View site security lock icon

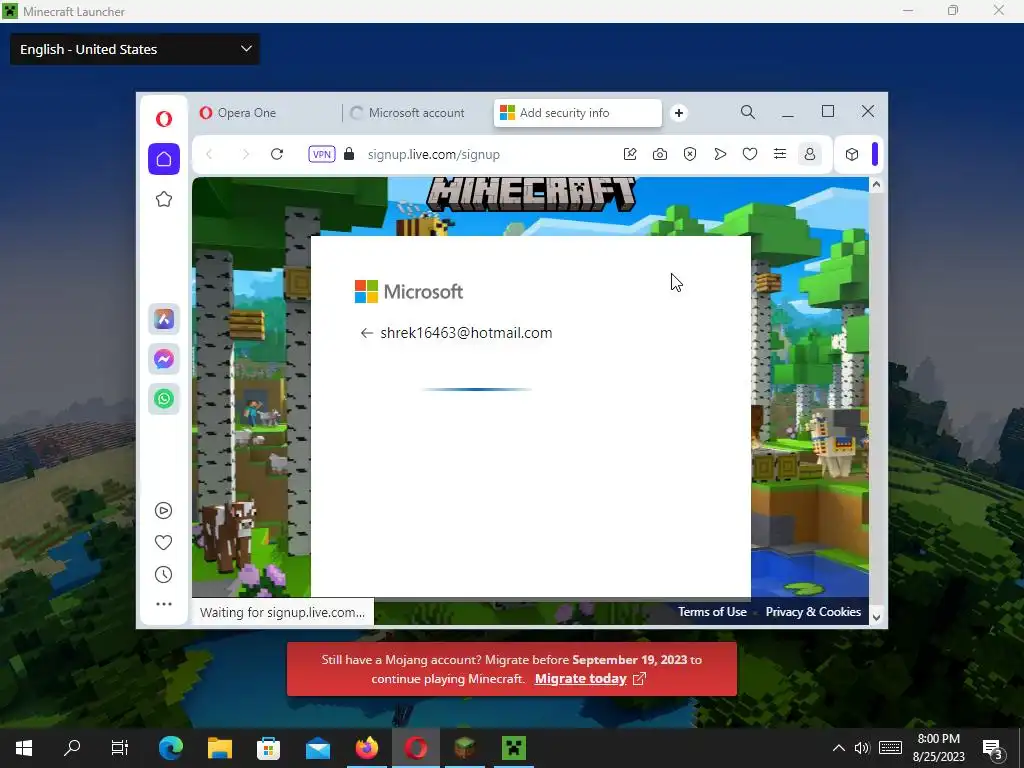pyautogui.click(x=349, y=154)
